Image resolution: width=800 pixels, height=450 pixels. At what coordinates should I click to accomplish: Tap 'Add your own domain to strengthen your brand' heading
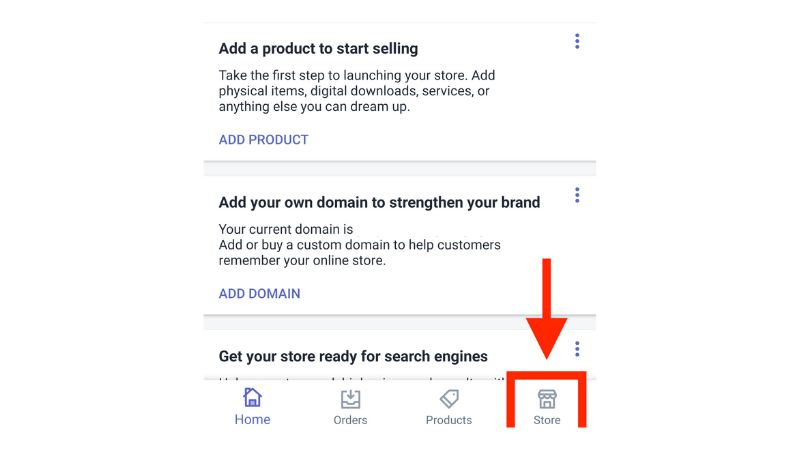379,203
